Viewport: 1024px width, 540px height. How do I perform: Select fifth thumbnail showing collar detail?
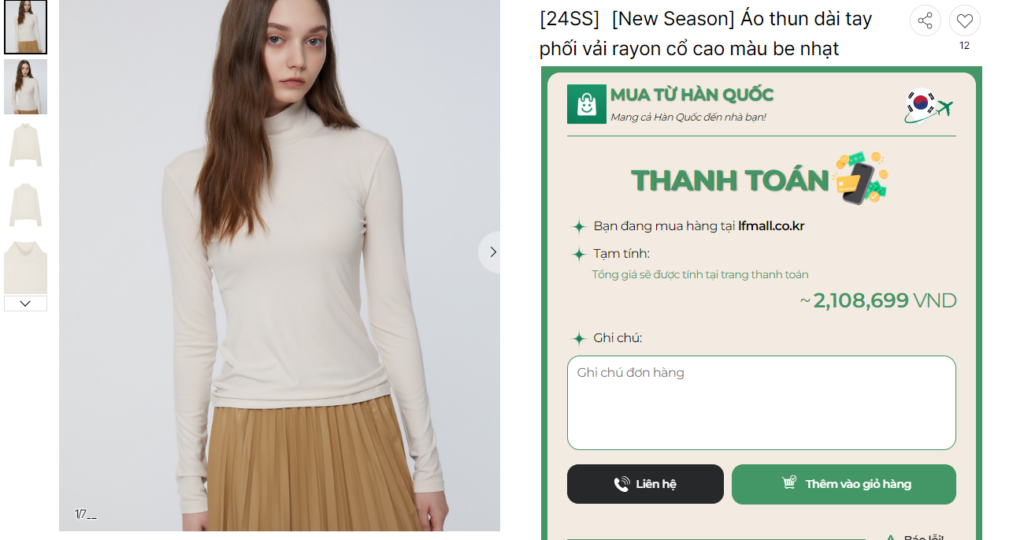pyautogui.click(x=25, y=266)
